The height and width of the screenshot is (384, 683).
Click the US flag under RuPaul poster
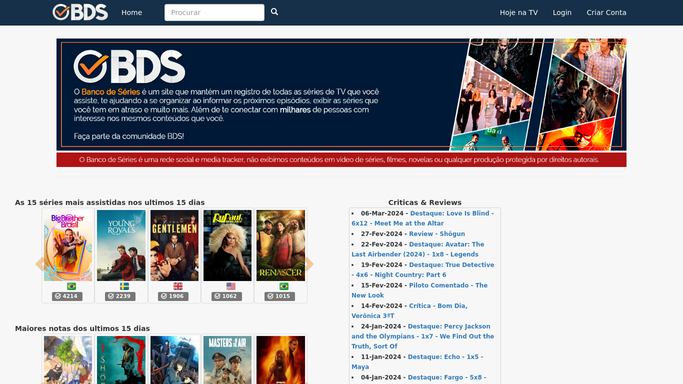pyautogui.click(x=231, y=286)
